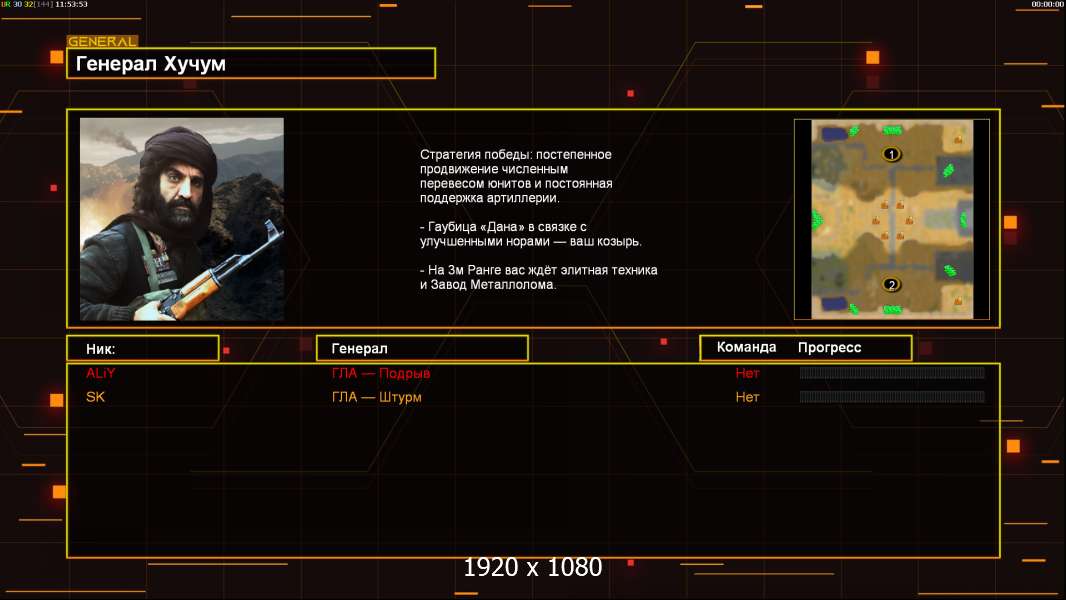
Task: Click the GENERAL label tag
Action: click(103, 41)
